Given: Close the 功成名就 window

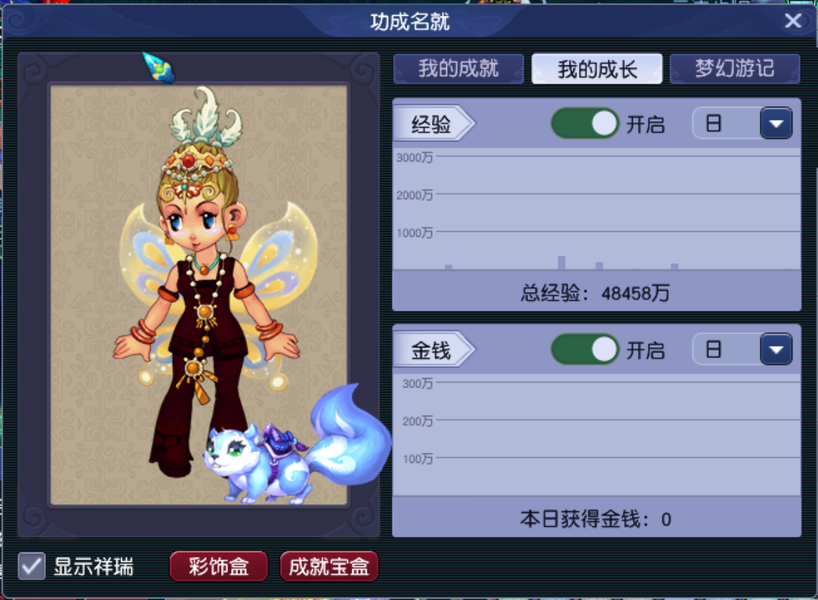Looking at the screenshot, I should (793, 21).
